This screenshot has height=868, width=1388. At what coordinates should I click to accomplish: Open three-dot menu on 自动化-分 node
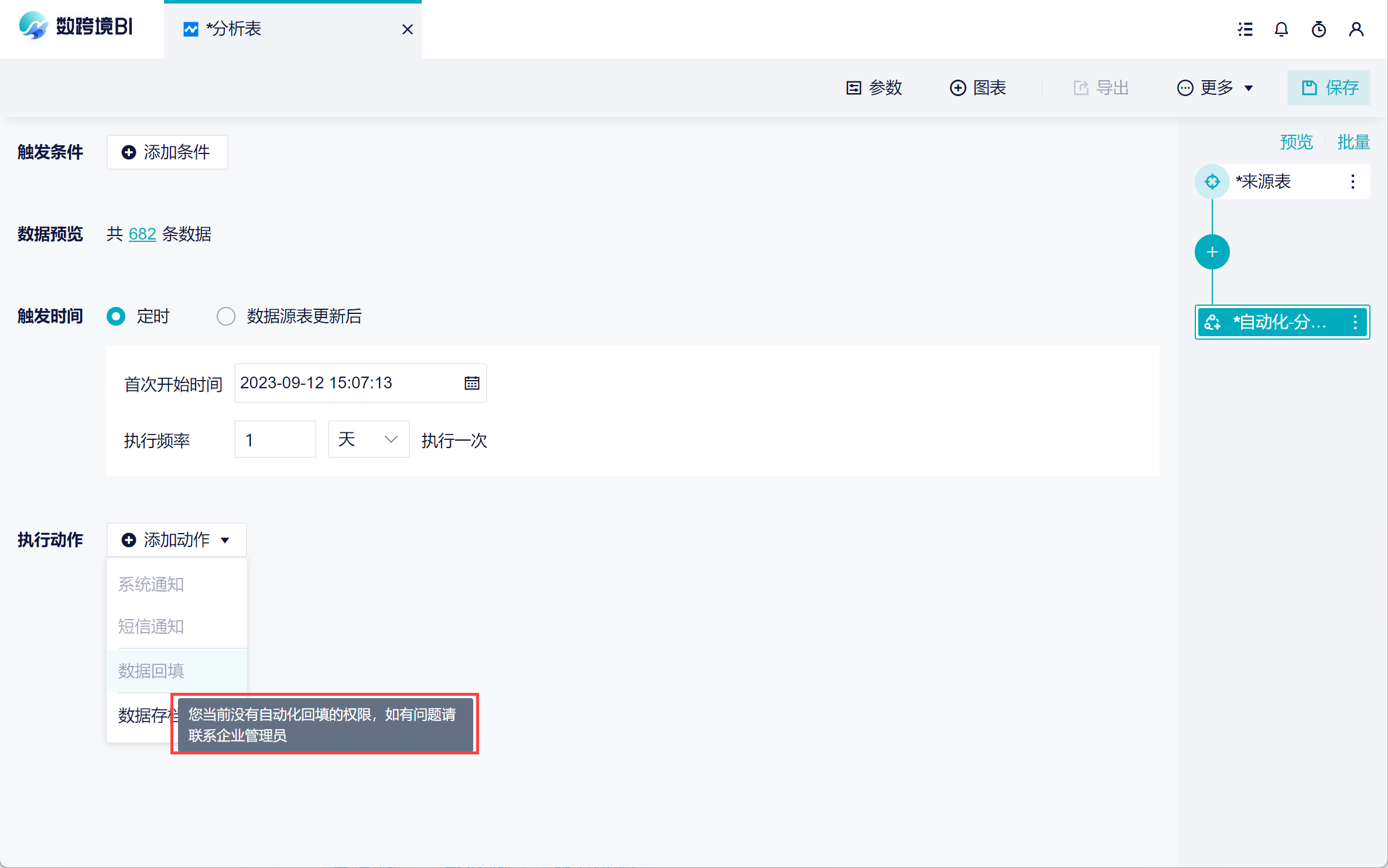tap(1355, 322)
